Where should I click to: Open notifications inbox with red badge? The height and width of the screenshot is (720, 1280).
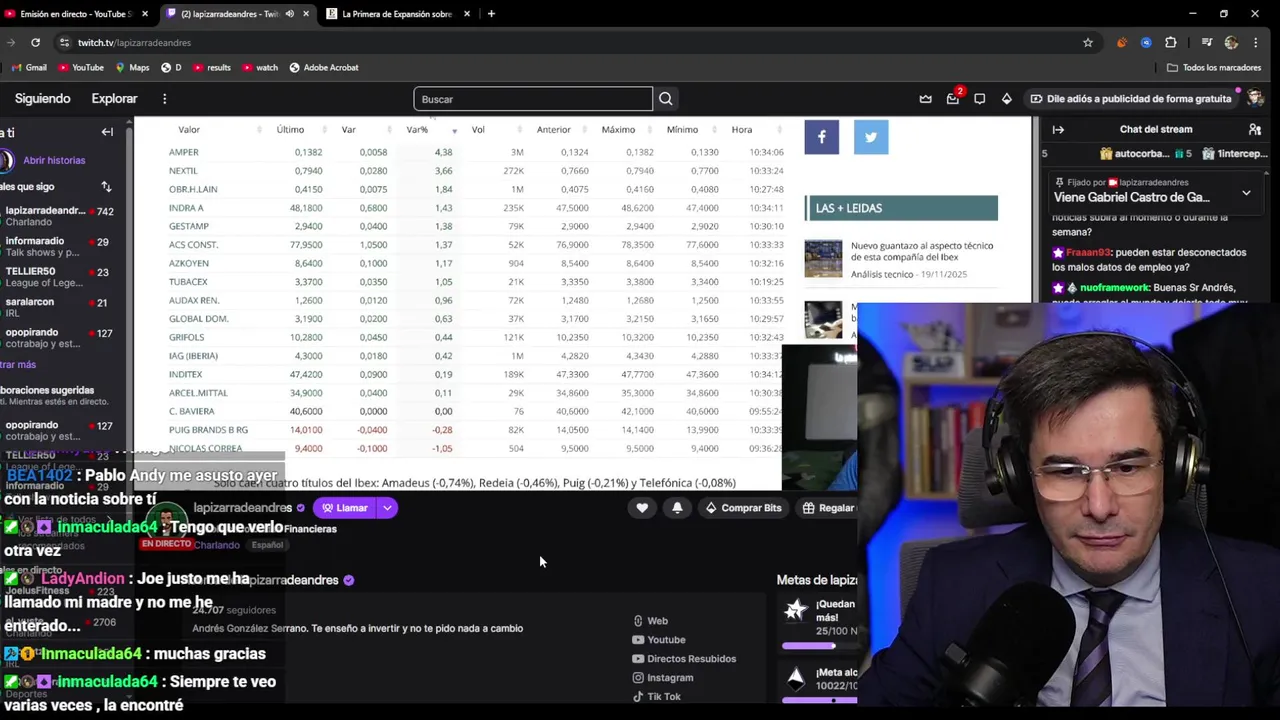[x=953, y=98]
